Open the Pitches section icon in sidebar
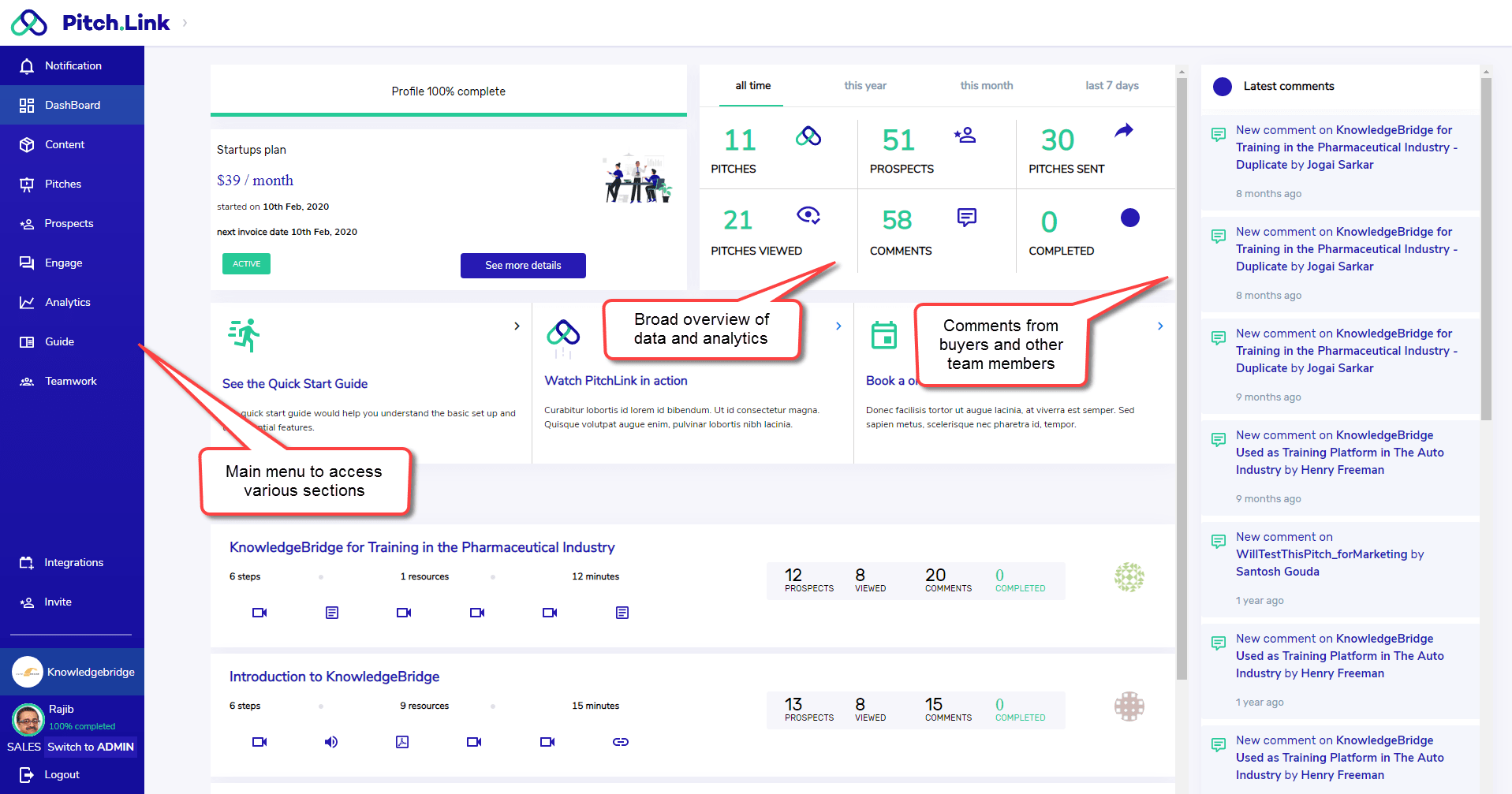Screen dimensions: 1512x794 (27, 185)
